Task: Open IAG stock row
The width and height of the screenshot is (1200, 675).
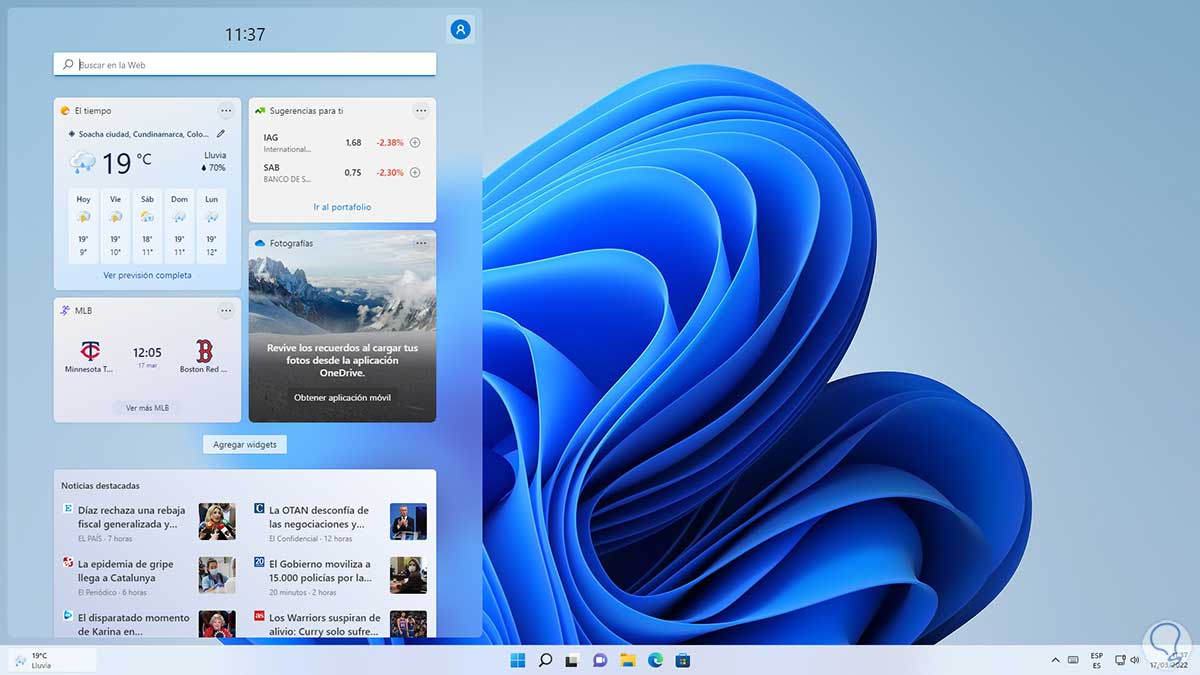Action: [x=342, y=143]
